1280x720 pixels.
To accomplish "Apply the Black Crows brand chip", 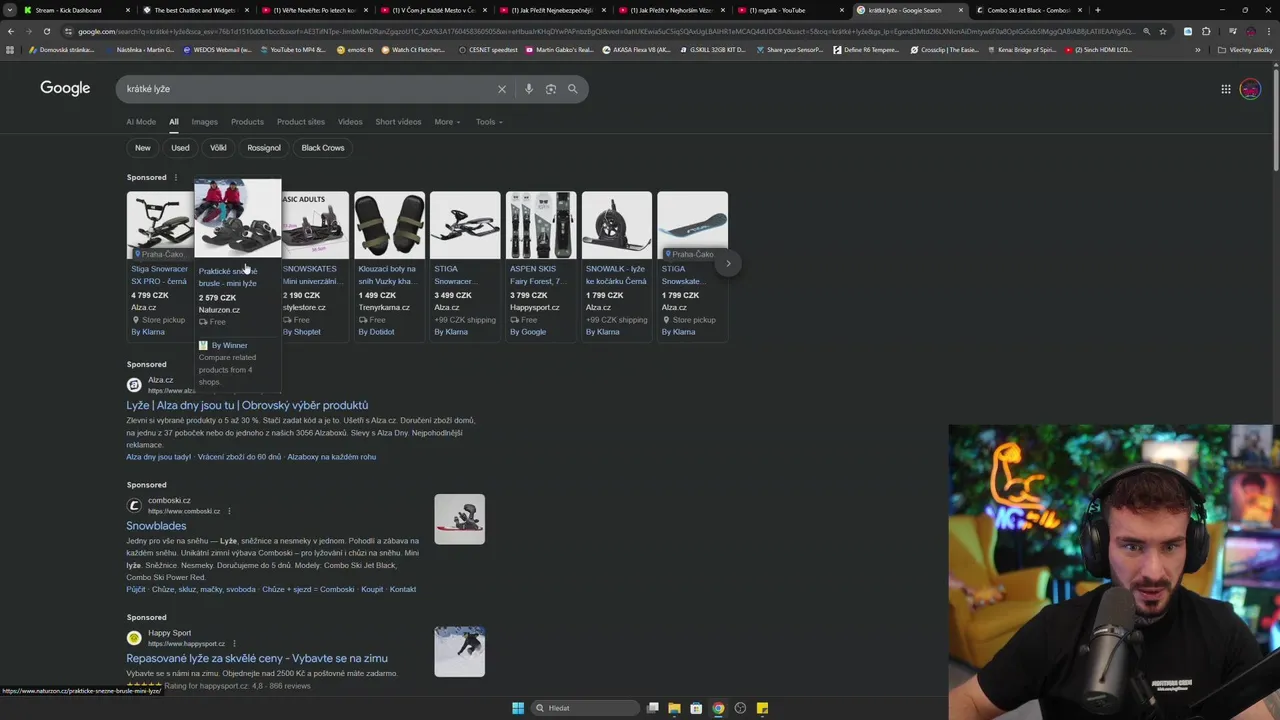I will [x=323, y=148].
